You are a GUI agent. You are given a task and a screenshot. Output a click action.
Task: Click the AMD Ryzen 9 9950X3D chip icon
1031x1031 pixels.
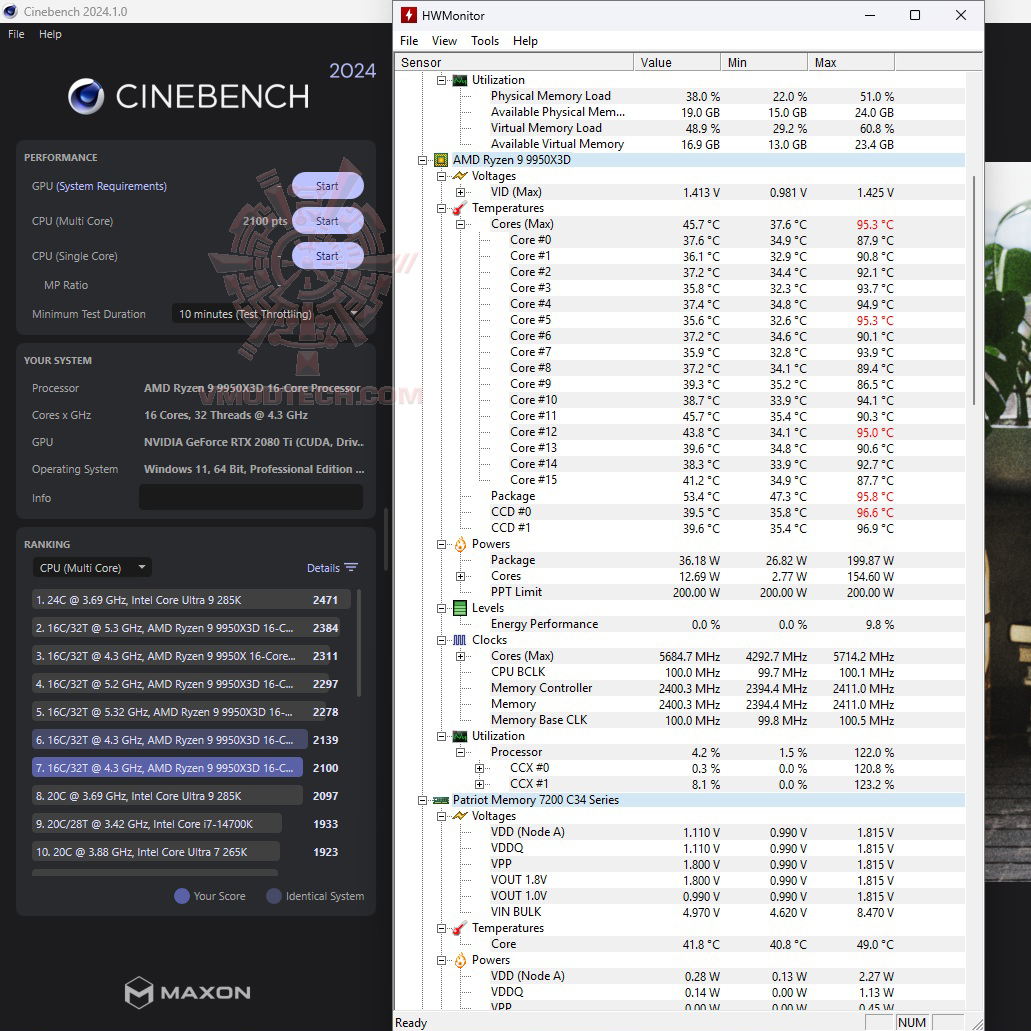[x=441, y=160]
